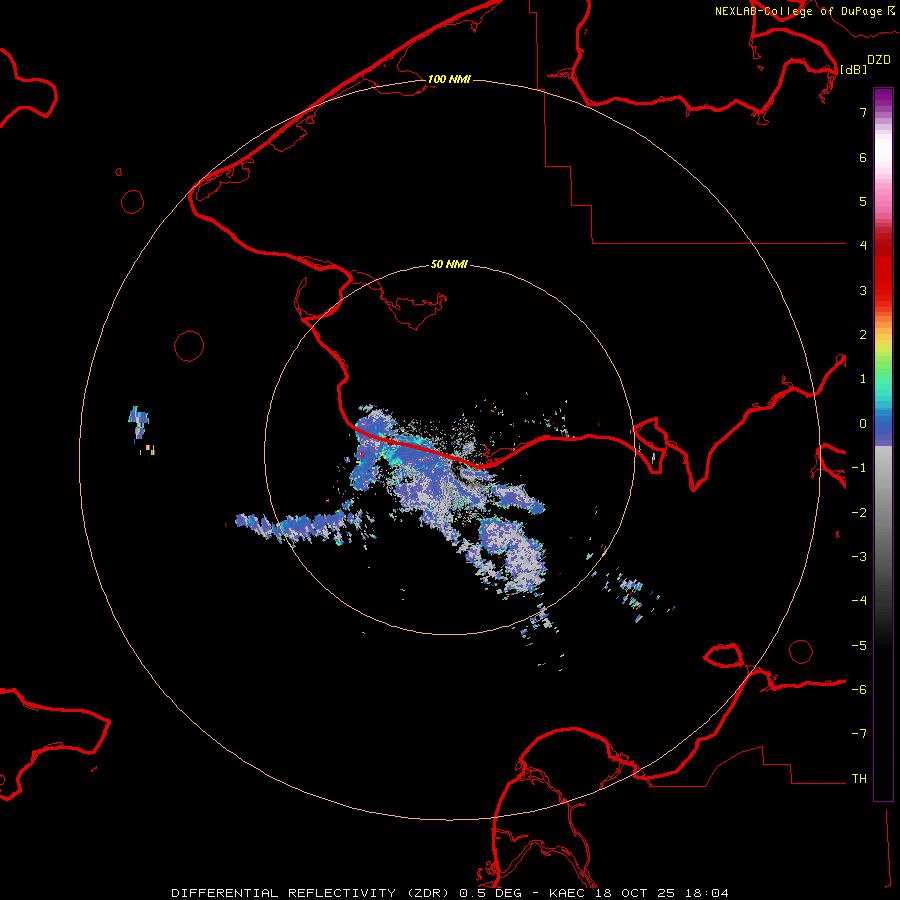This screenshot has height=900, width=900.
Task: Click the large gray-blue echo southeast of center
Action: point(513,554)
